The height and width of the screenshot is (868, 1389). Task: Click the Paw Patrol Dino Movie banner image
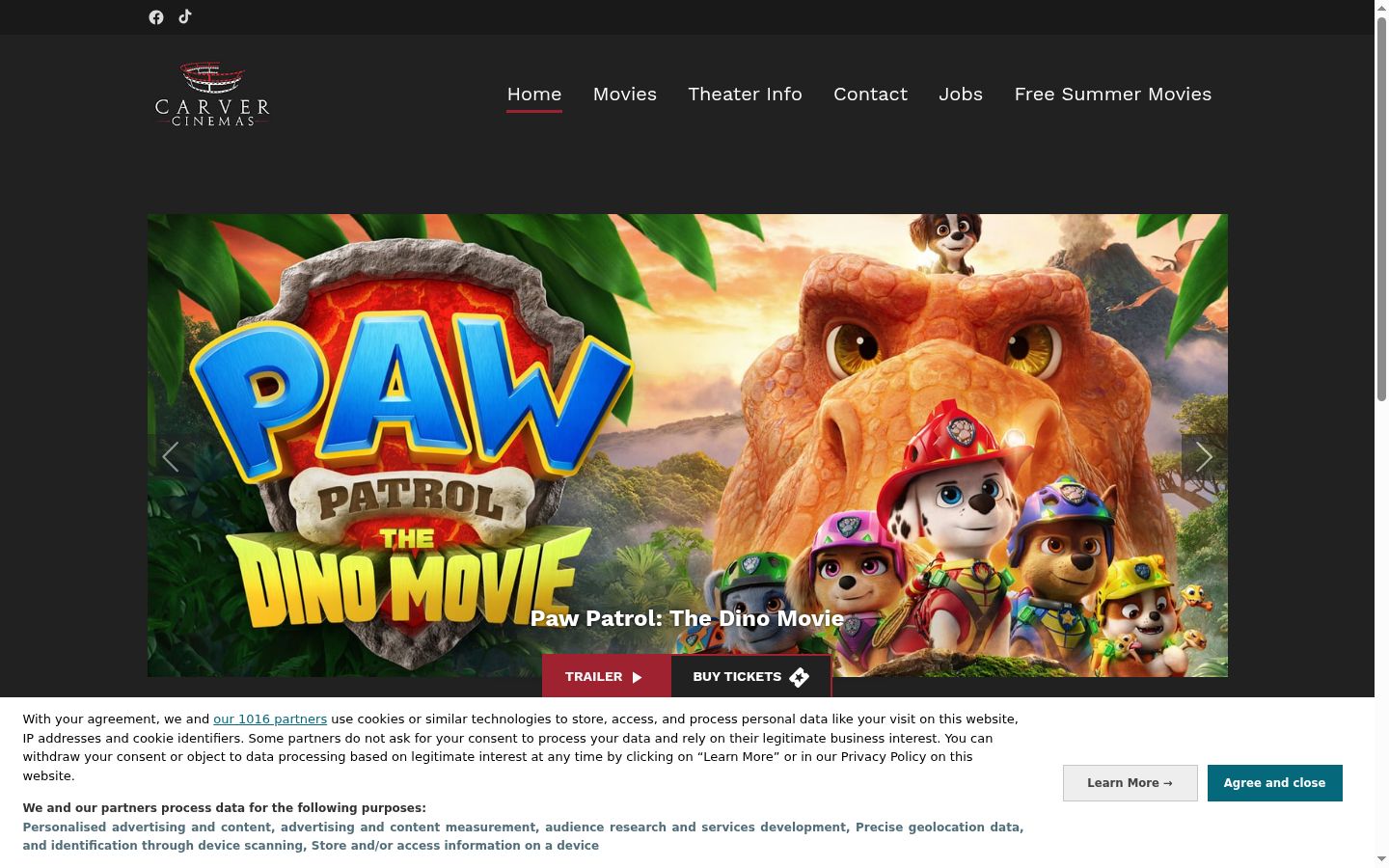coord(688,445)
